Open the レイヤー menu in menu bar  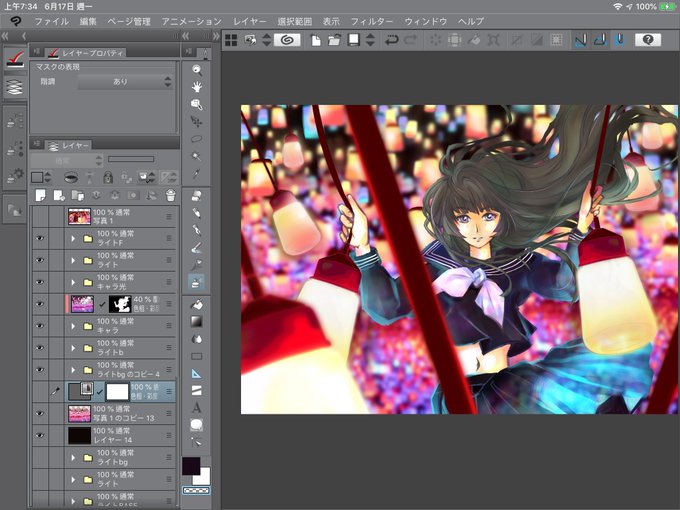tap(250, 21)
